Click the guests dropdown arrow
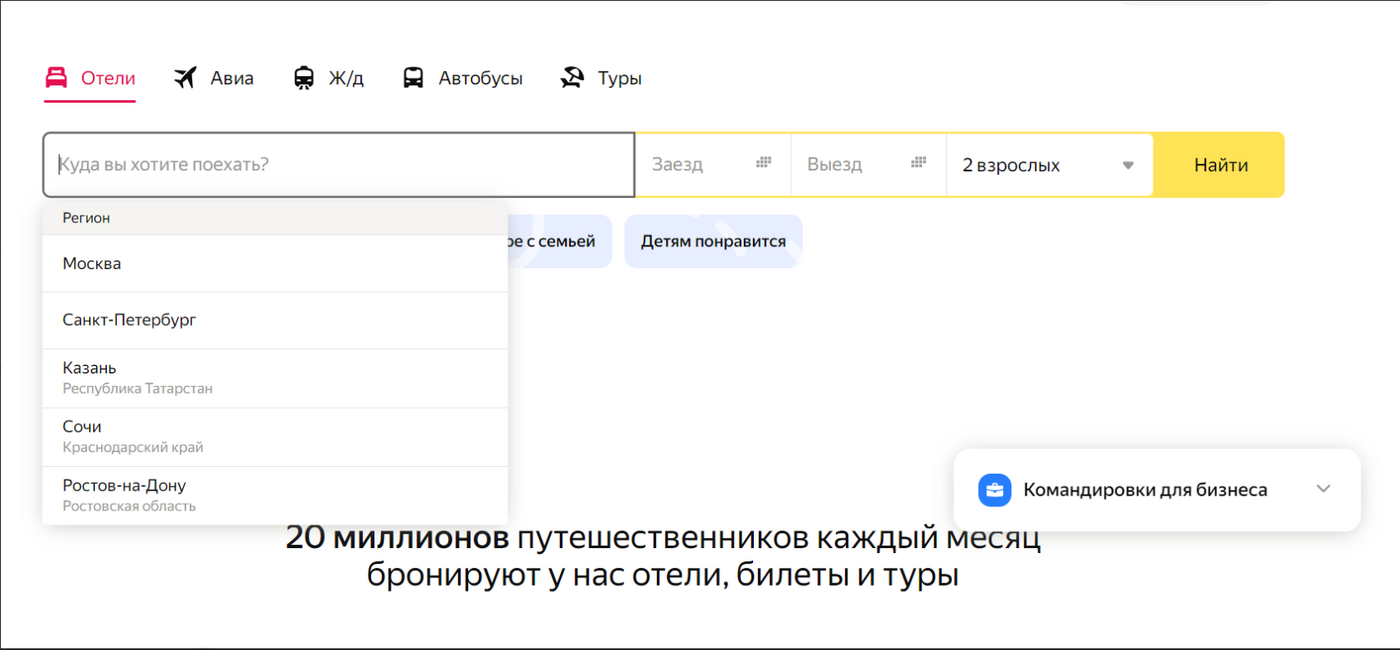 pyautogui.click(x=1128, y=165)
